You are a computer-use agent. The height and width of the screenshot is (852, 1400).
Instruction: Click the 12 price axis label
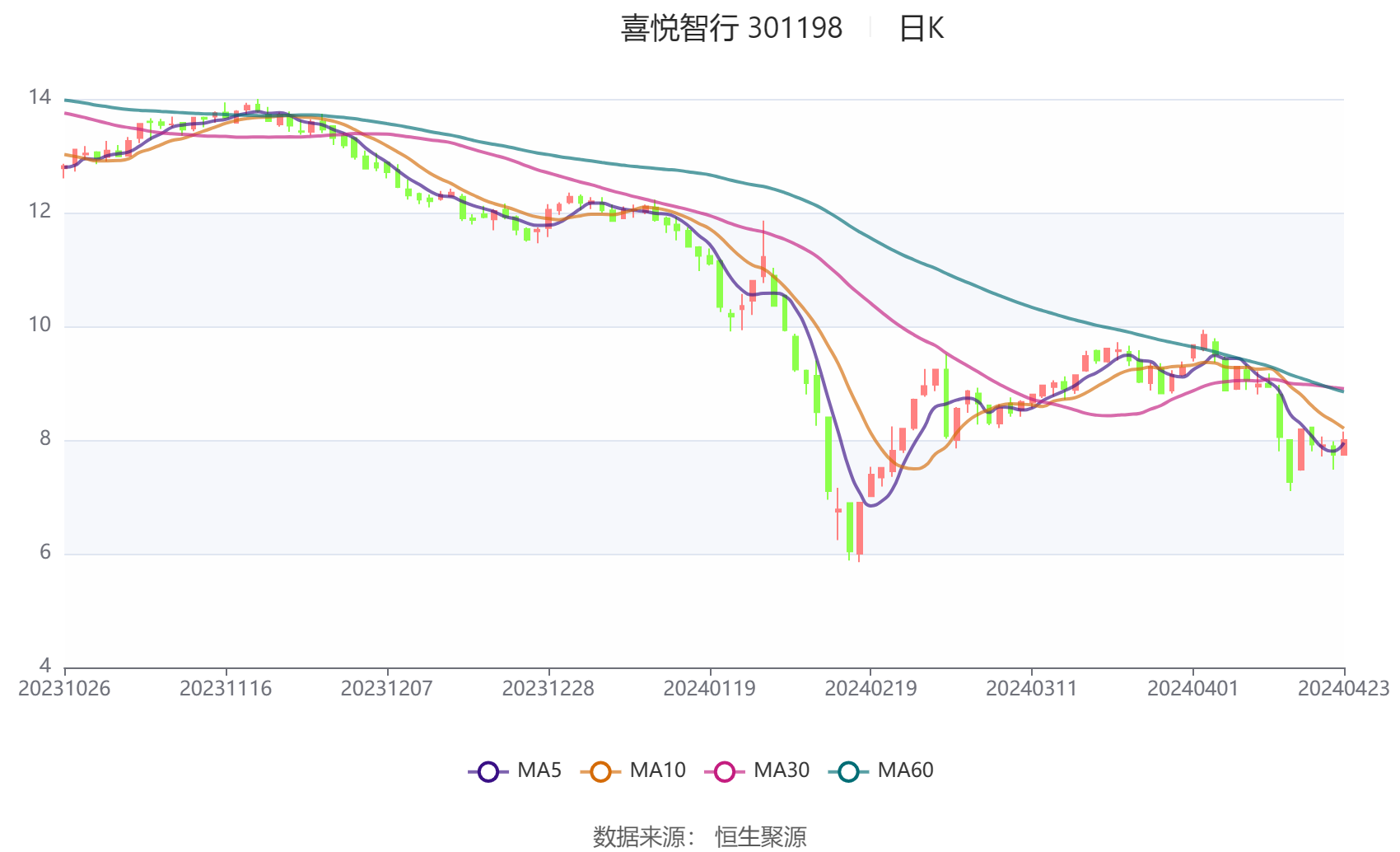pyautogui.click(x=40, y=211)
